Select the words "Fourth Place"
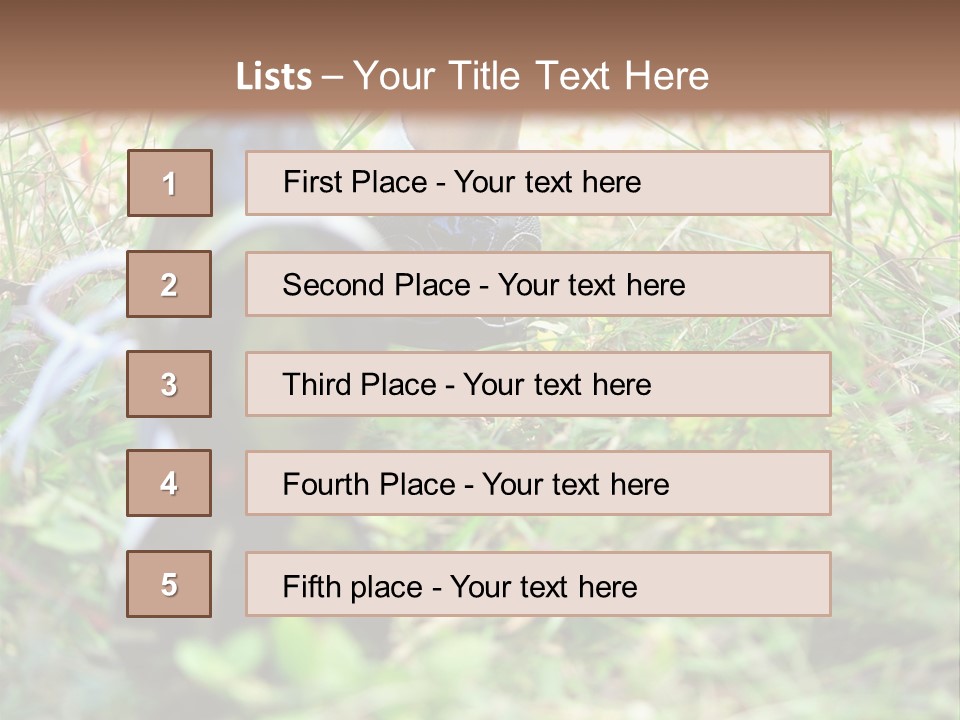This screenshot has height=720, width=960. coord(367,485)
